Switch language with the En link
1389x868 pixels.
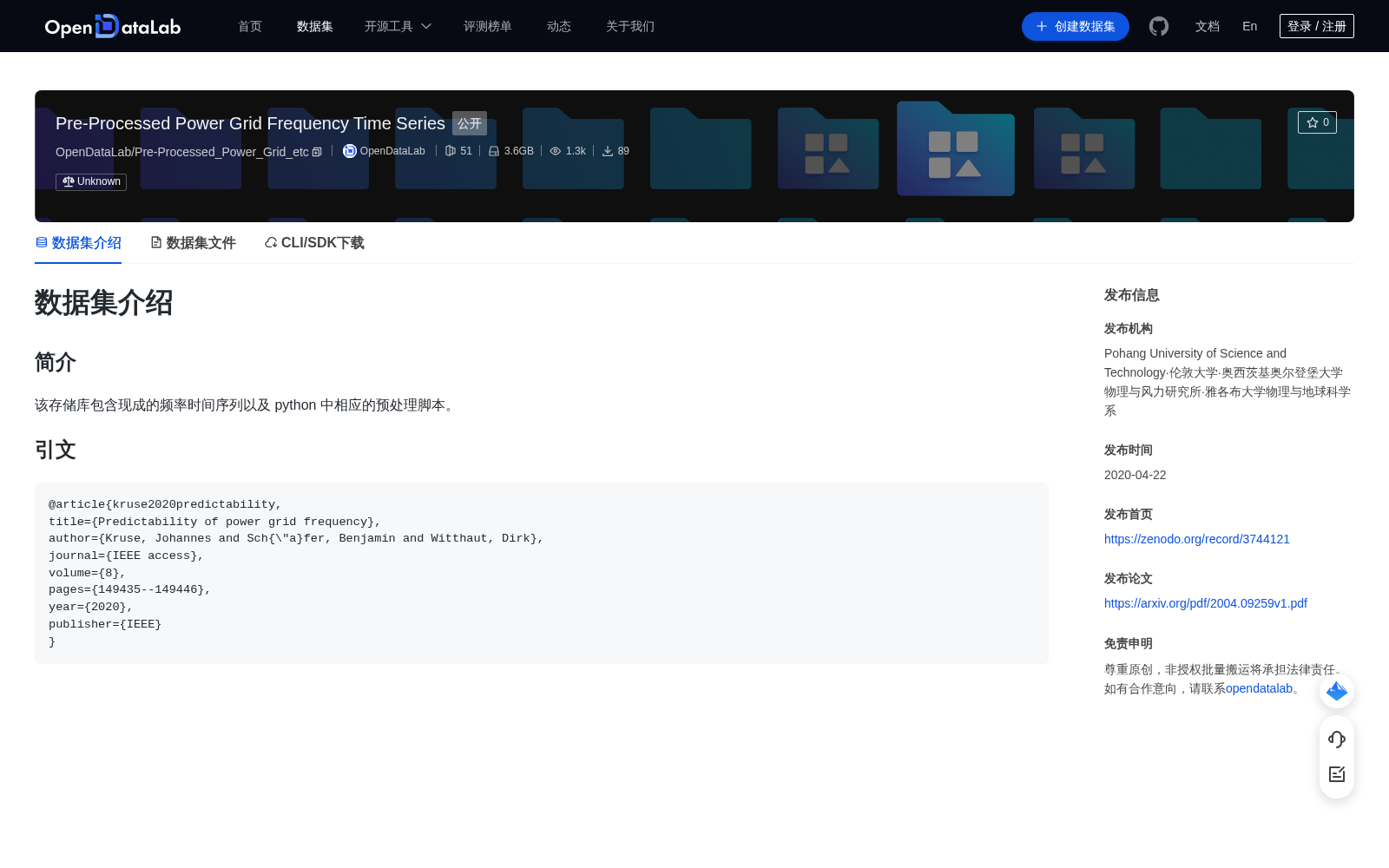[x=1250, y=26]
